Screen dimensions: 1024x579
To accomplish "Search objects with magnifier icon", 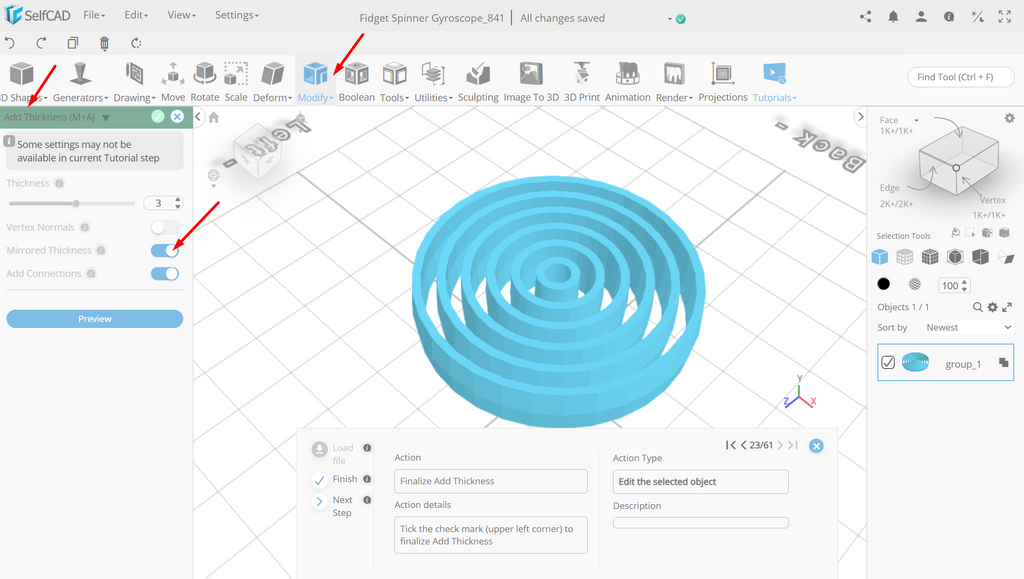I will pyautogui.click(x=978, y=307).
